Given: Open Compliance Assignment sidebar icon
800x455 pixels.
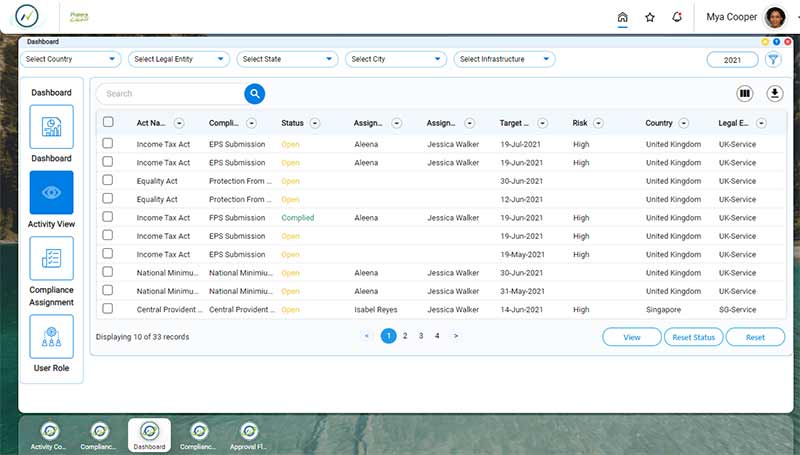Looking at the screenshot, I should (51, 258).
